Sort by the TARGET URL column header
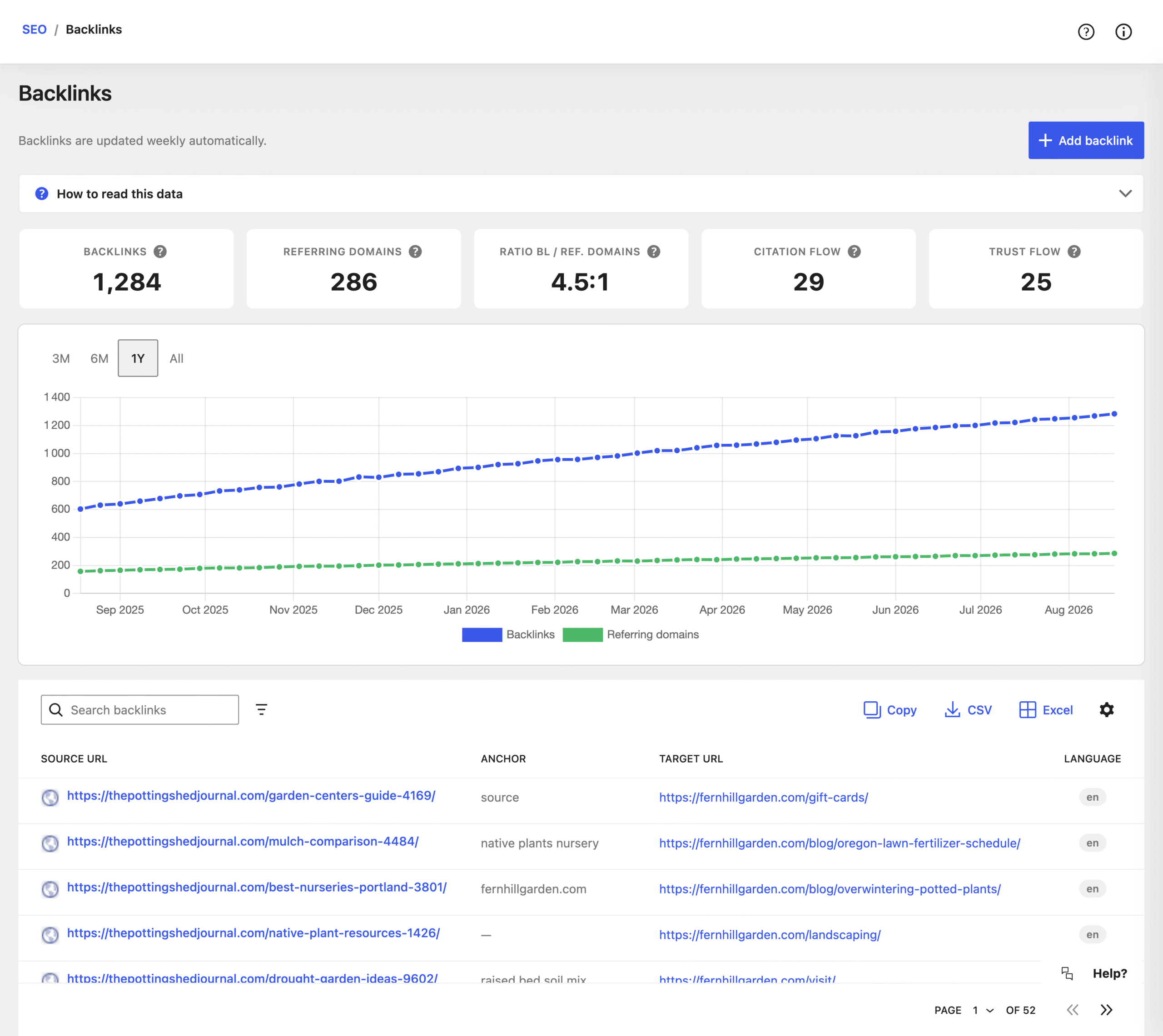The image size is (1163, 1036). coord(691,759)
